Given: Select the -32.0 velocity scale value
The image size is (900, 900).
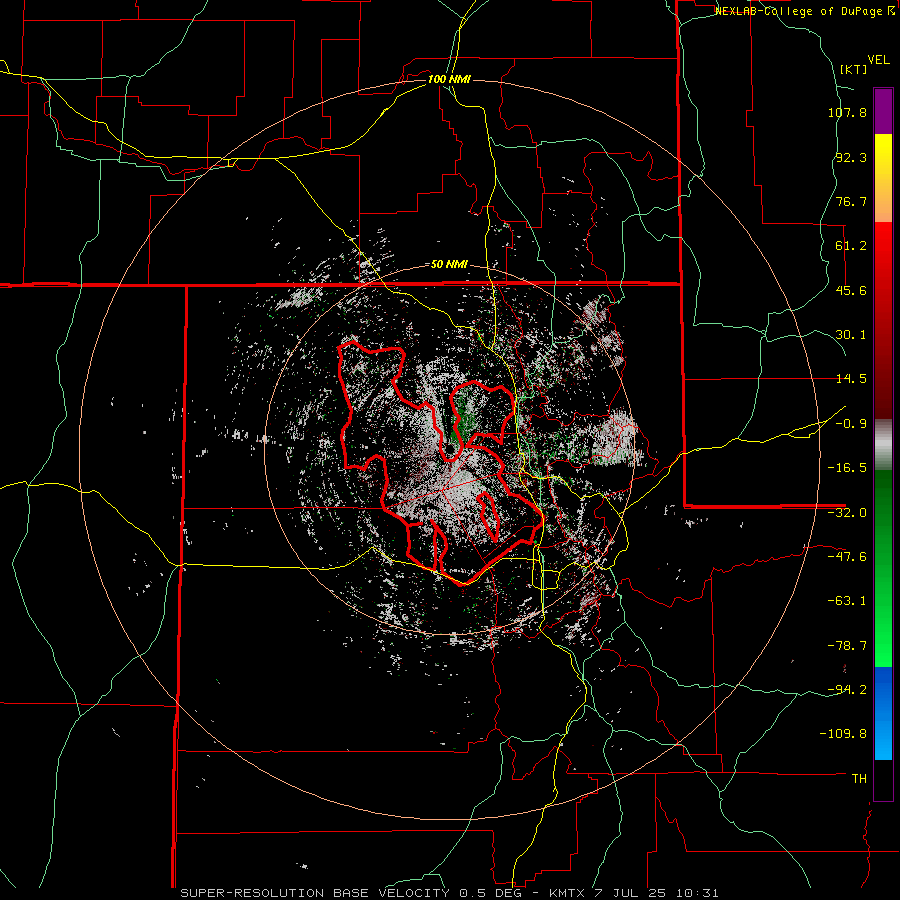Looking at the screenshot, I should point(847,513).
